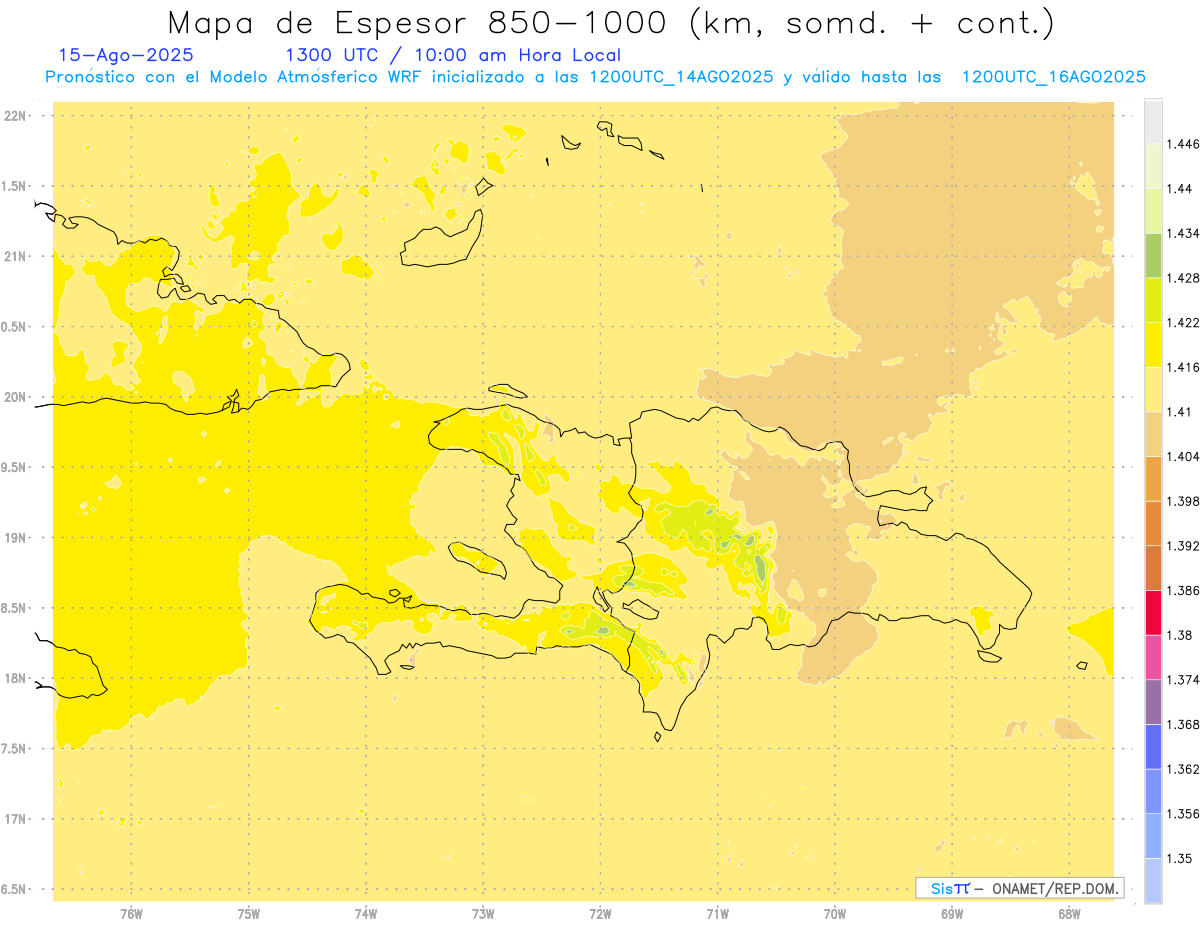Click the blue legend swatch between 1.362 and 1.368

(1153, 746)
